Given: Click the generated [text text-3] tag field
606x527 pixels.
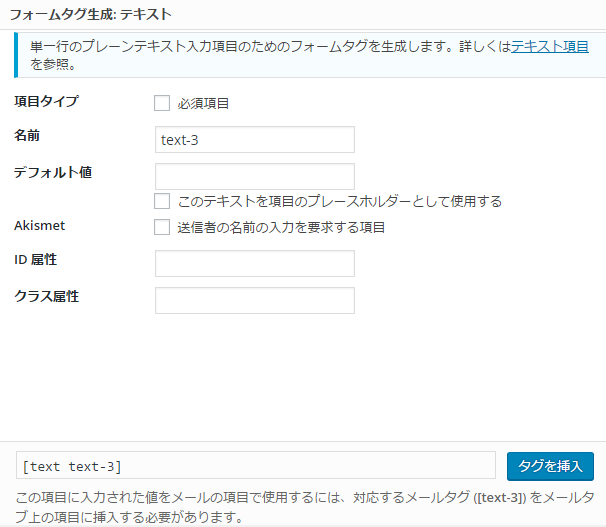Looking at the screenshot, I should (255, 466).
